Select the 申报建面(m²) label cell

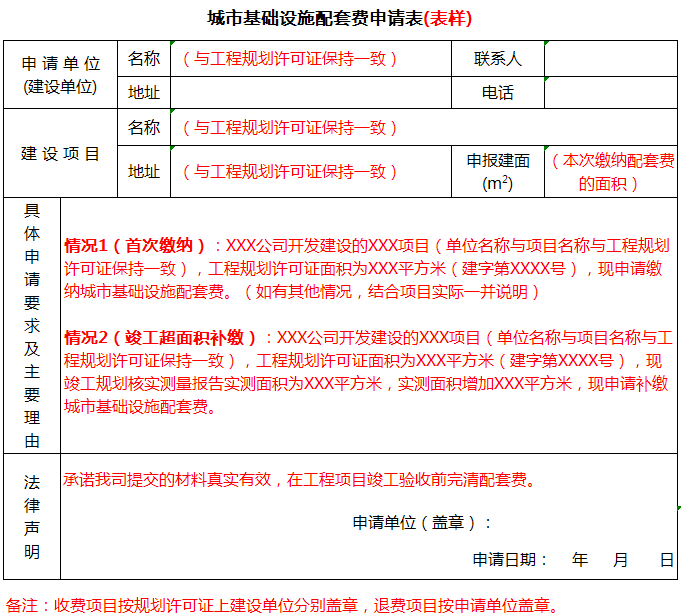498,172
